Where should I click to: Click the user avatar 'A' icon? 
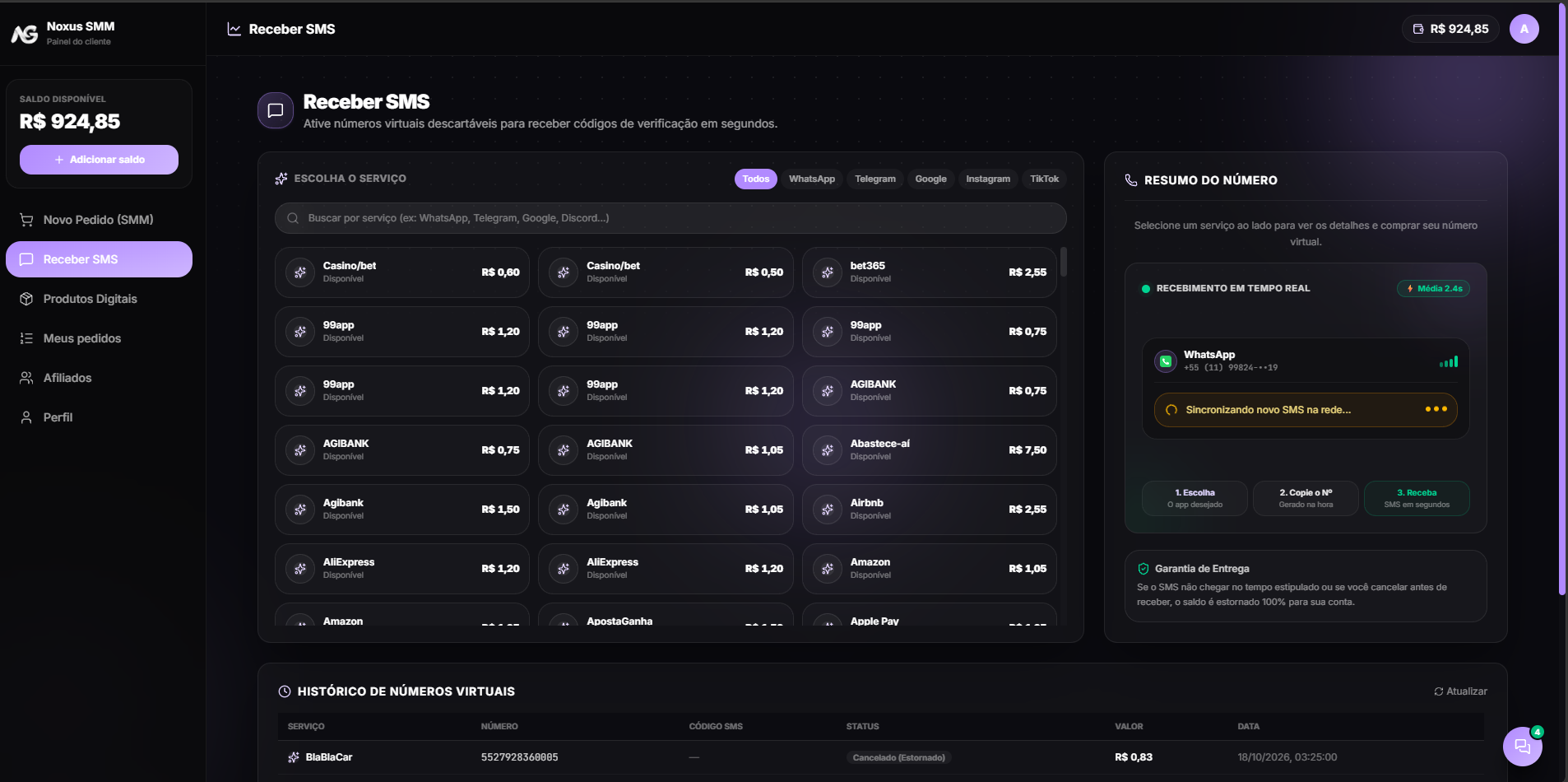1524,29
